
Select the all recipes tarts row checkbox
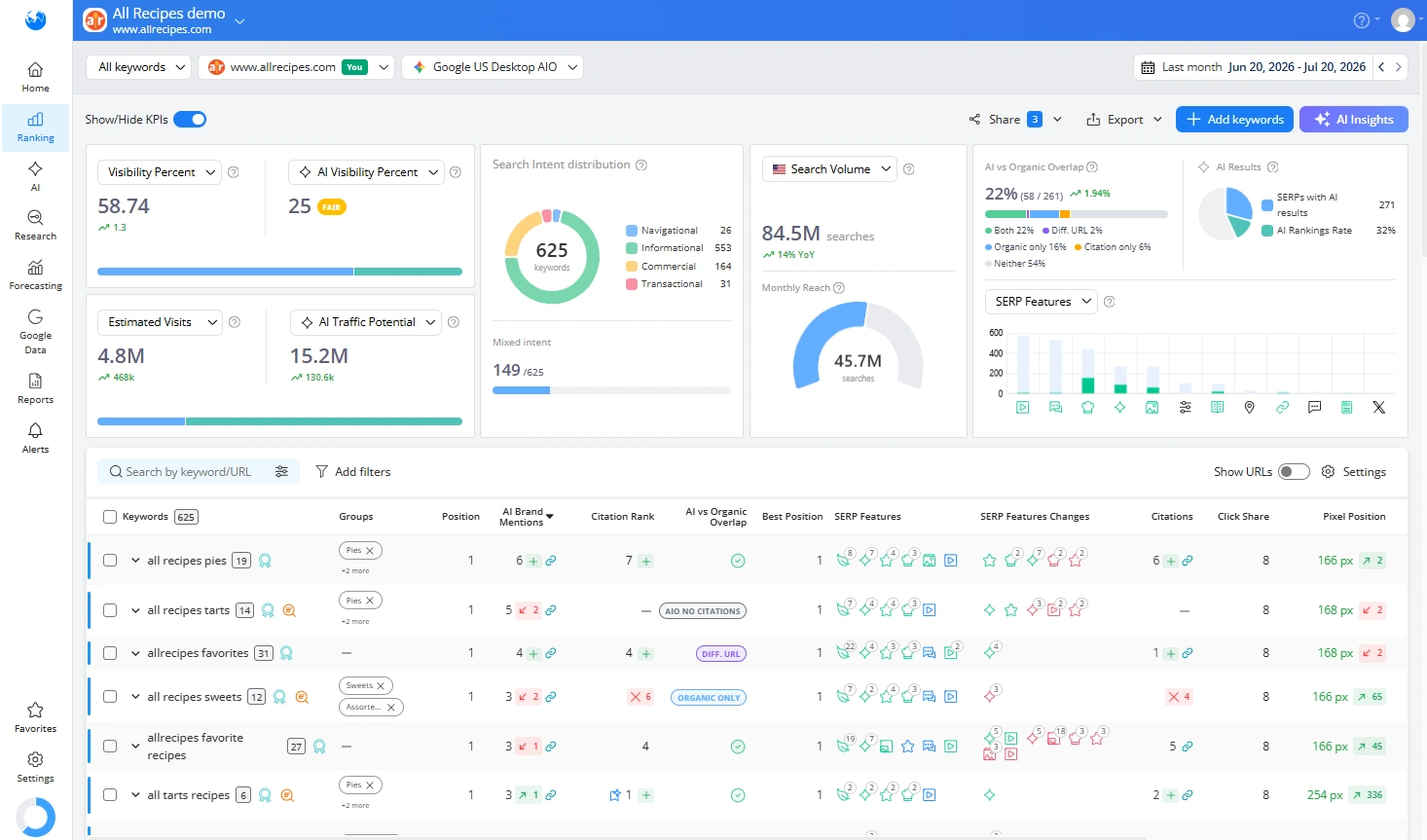[110, 610]
